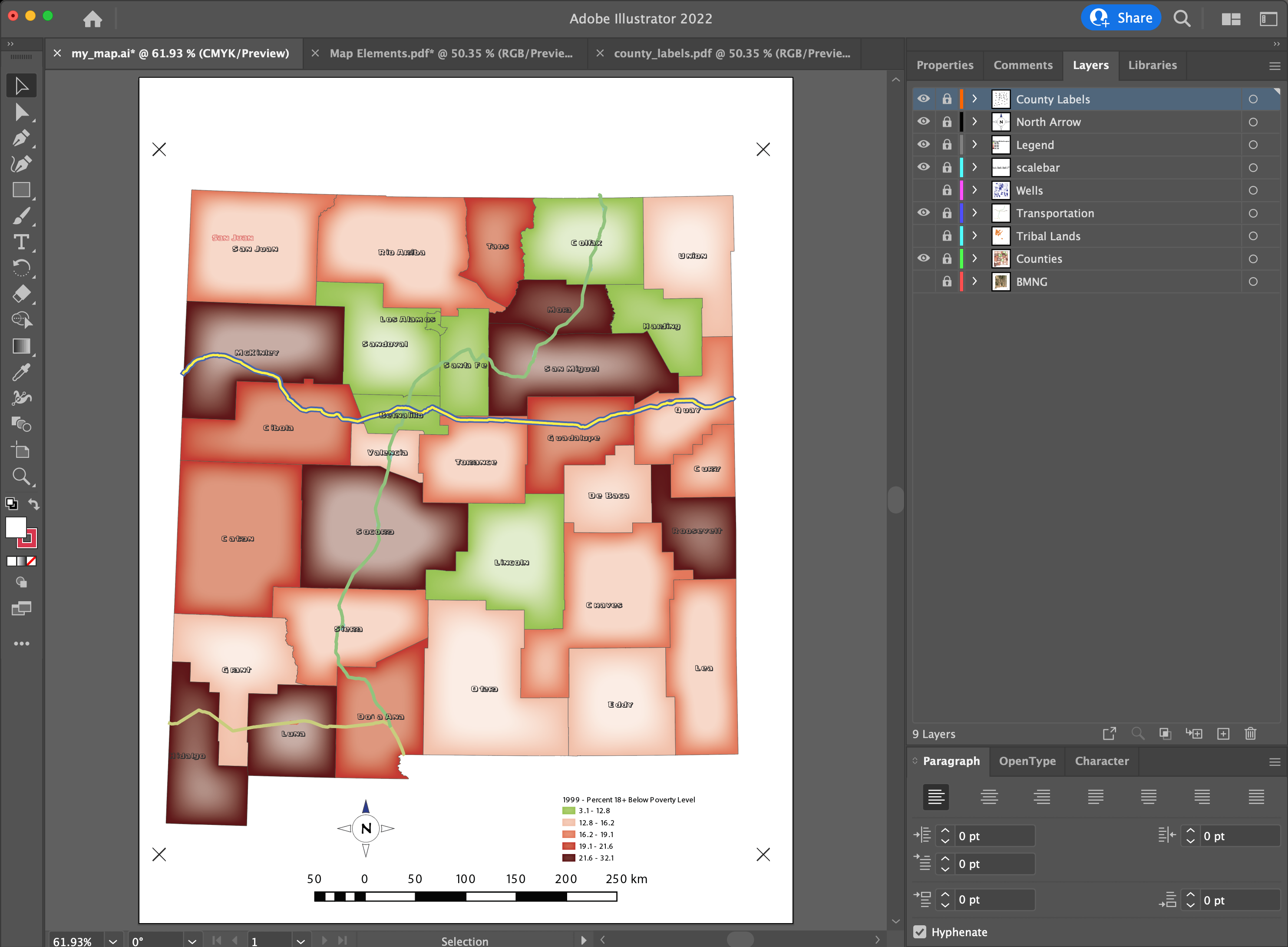Switch to the Character tab
Image resolution: width=1288 pixels, height=947 pixels.
coord(1101,761)
